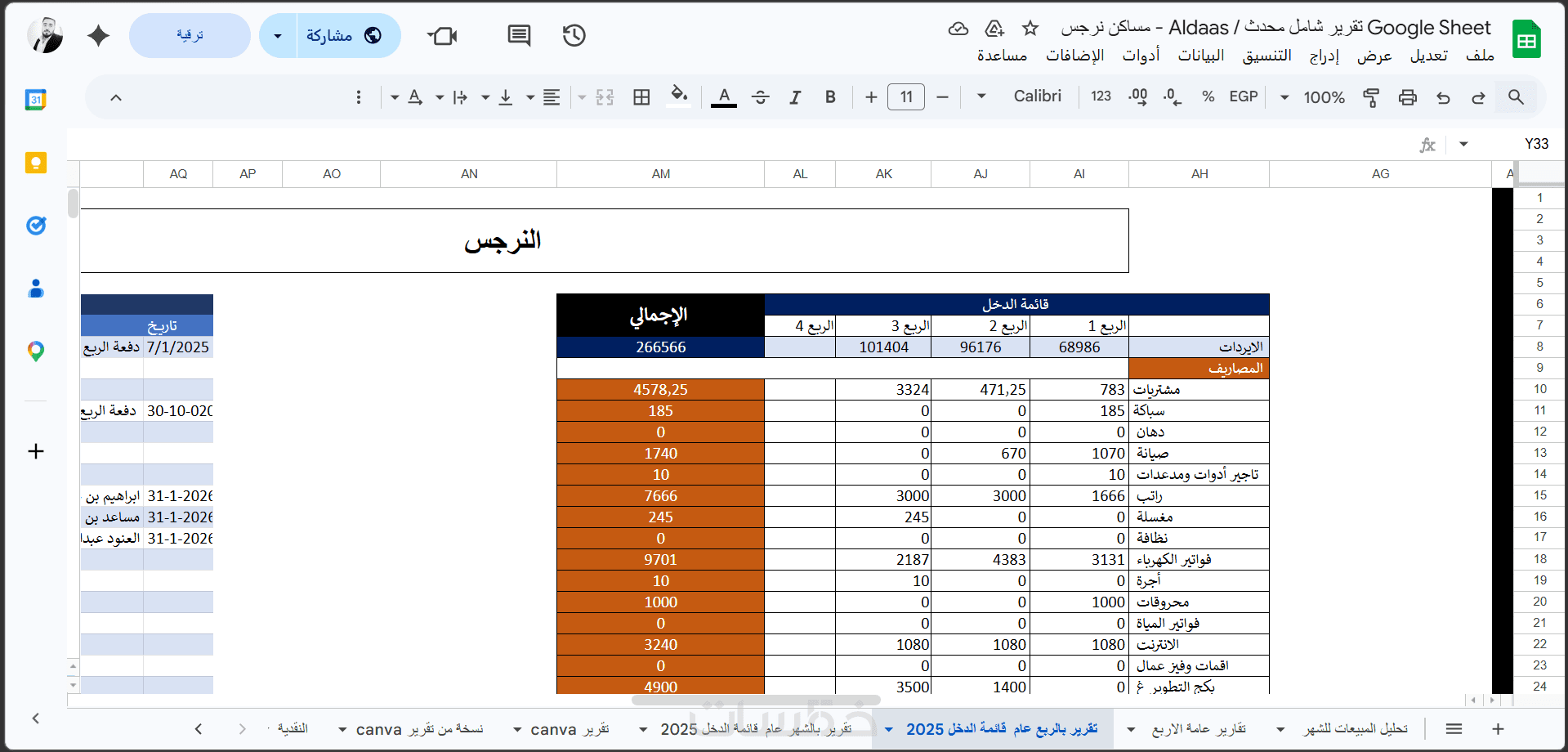
Task: Toggle bold formatting in toolbar
Action: [x=830, y=97]
